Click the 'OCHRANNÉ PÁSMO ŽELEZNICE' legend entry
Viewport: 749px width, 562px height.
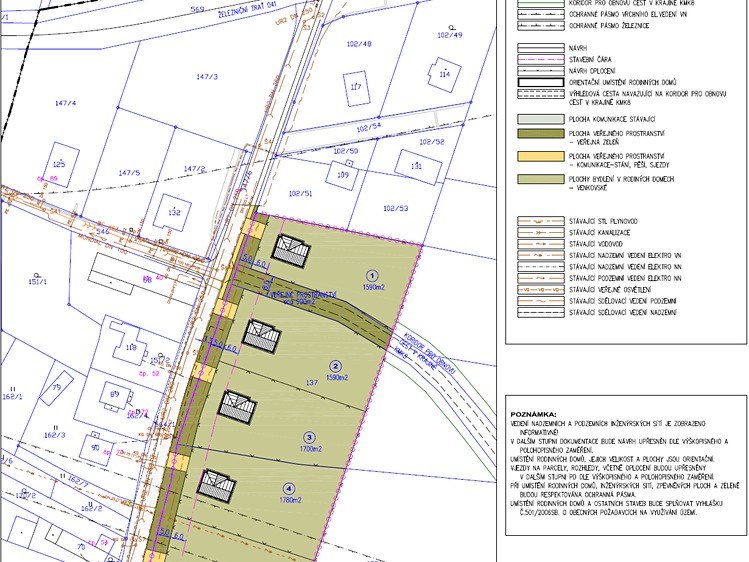click(609, 26)
